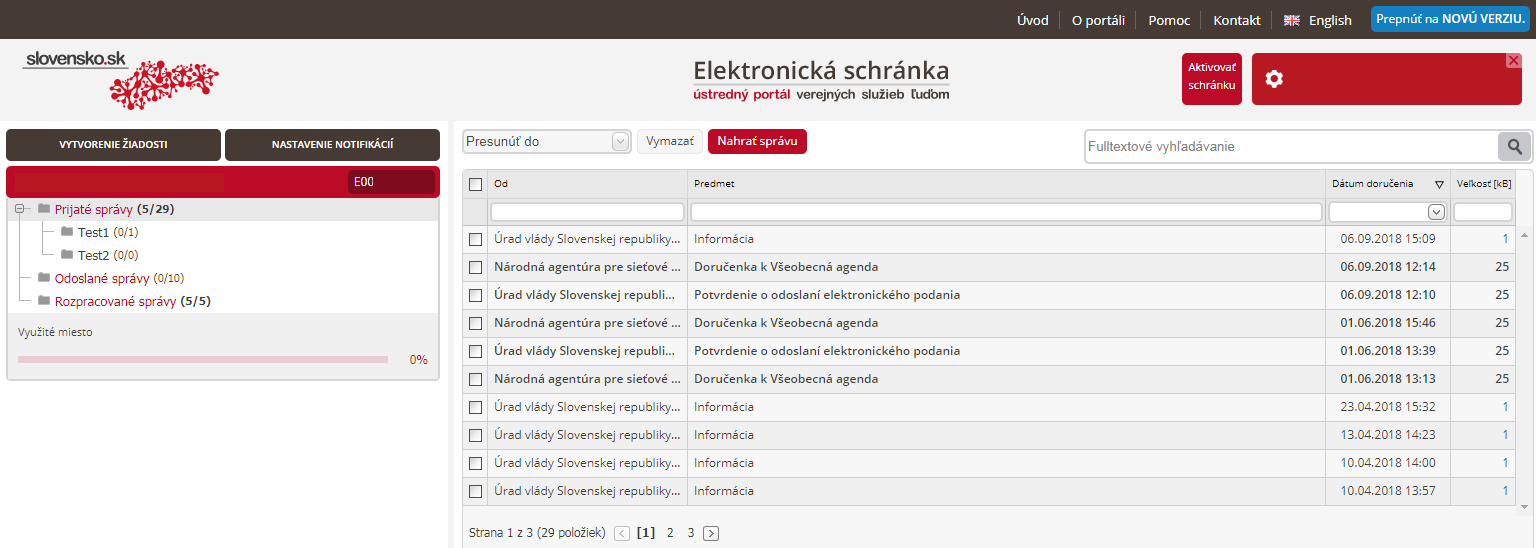Click the Od column filter field
Screen dimensions: 1536x548
click(588, 212)
